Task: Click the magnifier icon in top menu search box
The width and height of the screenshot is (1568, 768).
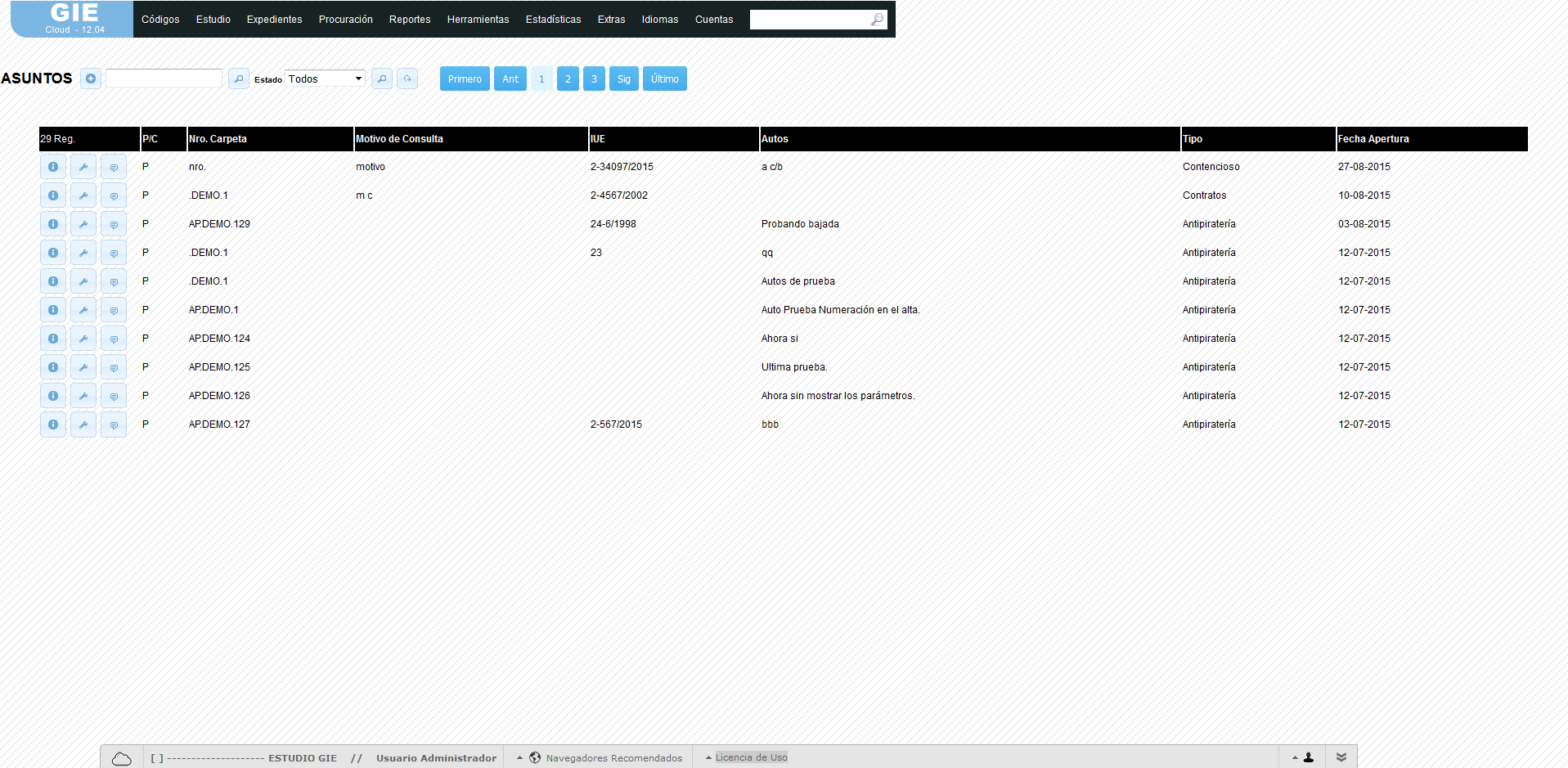Action: 877,20
